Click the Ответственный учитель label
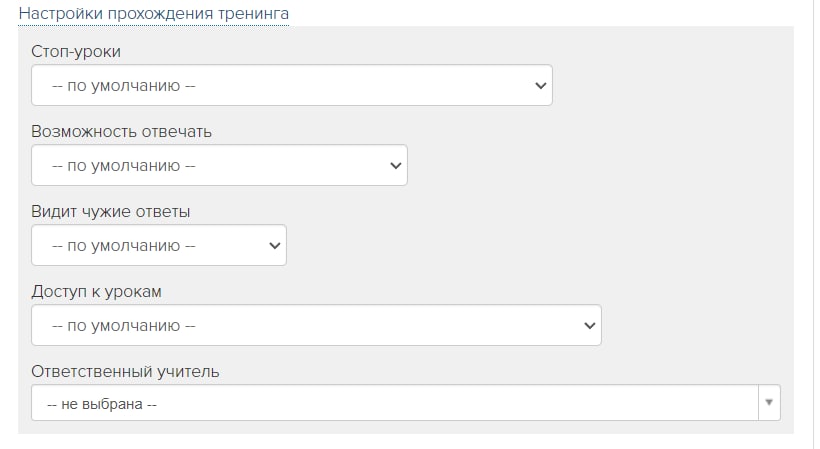820x449 pixels. [x=126, y=372]
